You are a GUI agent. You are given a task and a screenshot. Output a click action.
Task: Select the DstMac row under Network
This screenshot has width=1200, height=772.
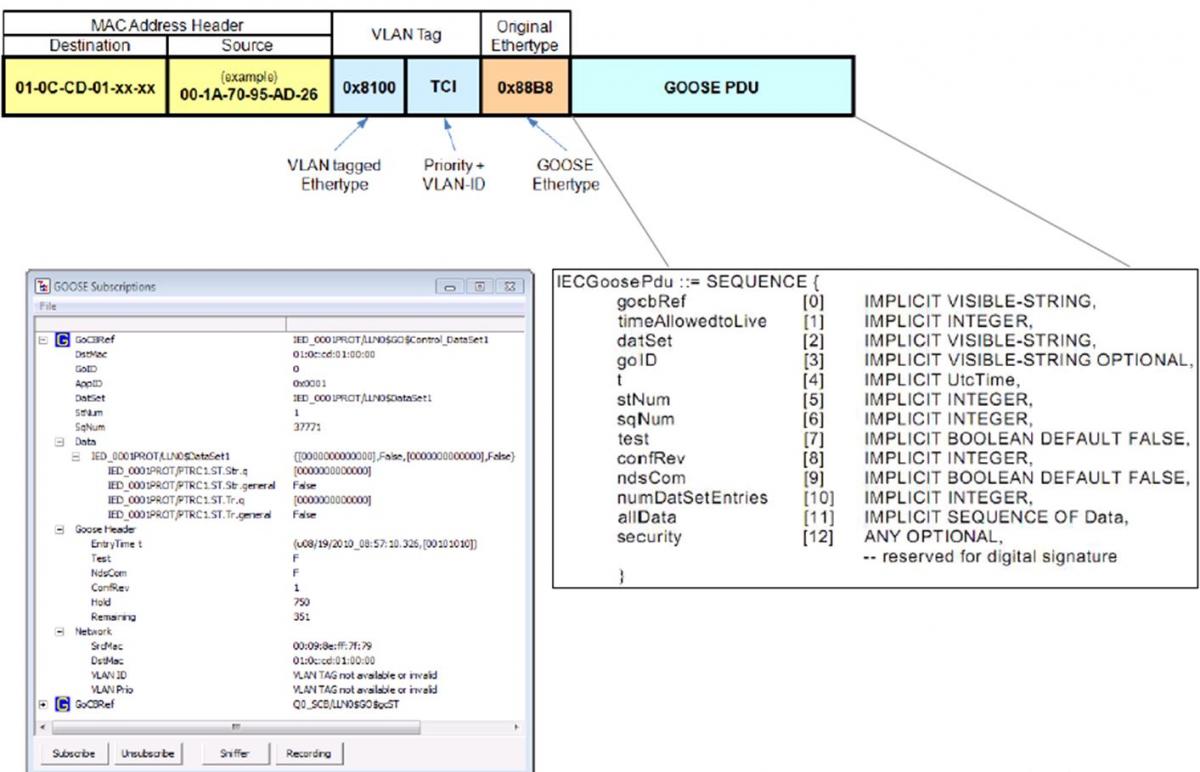tap(278, 661)
